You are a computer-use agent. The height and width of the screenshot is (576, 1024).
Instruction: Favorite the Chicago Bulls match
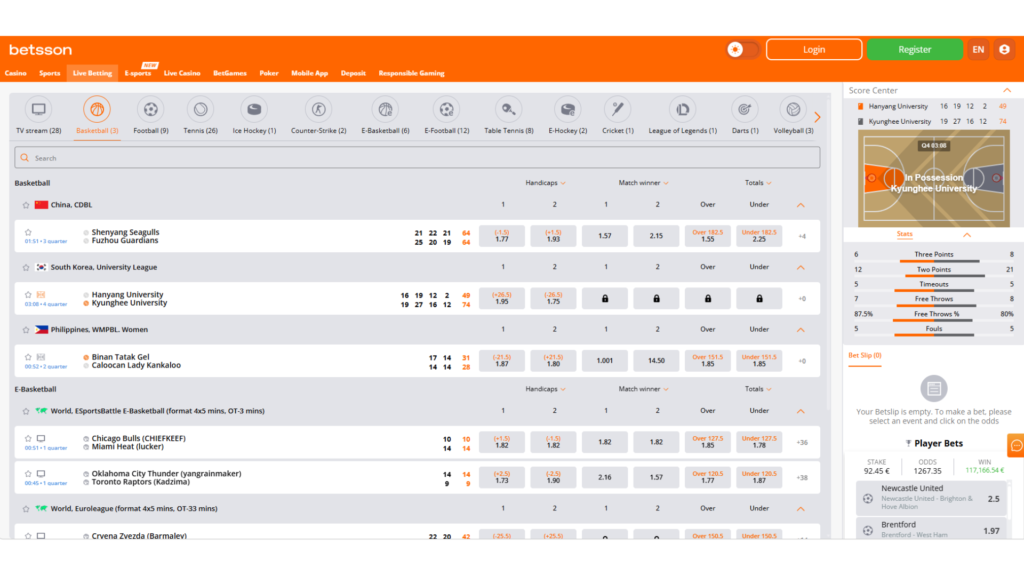[28, 439]
